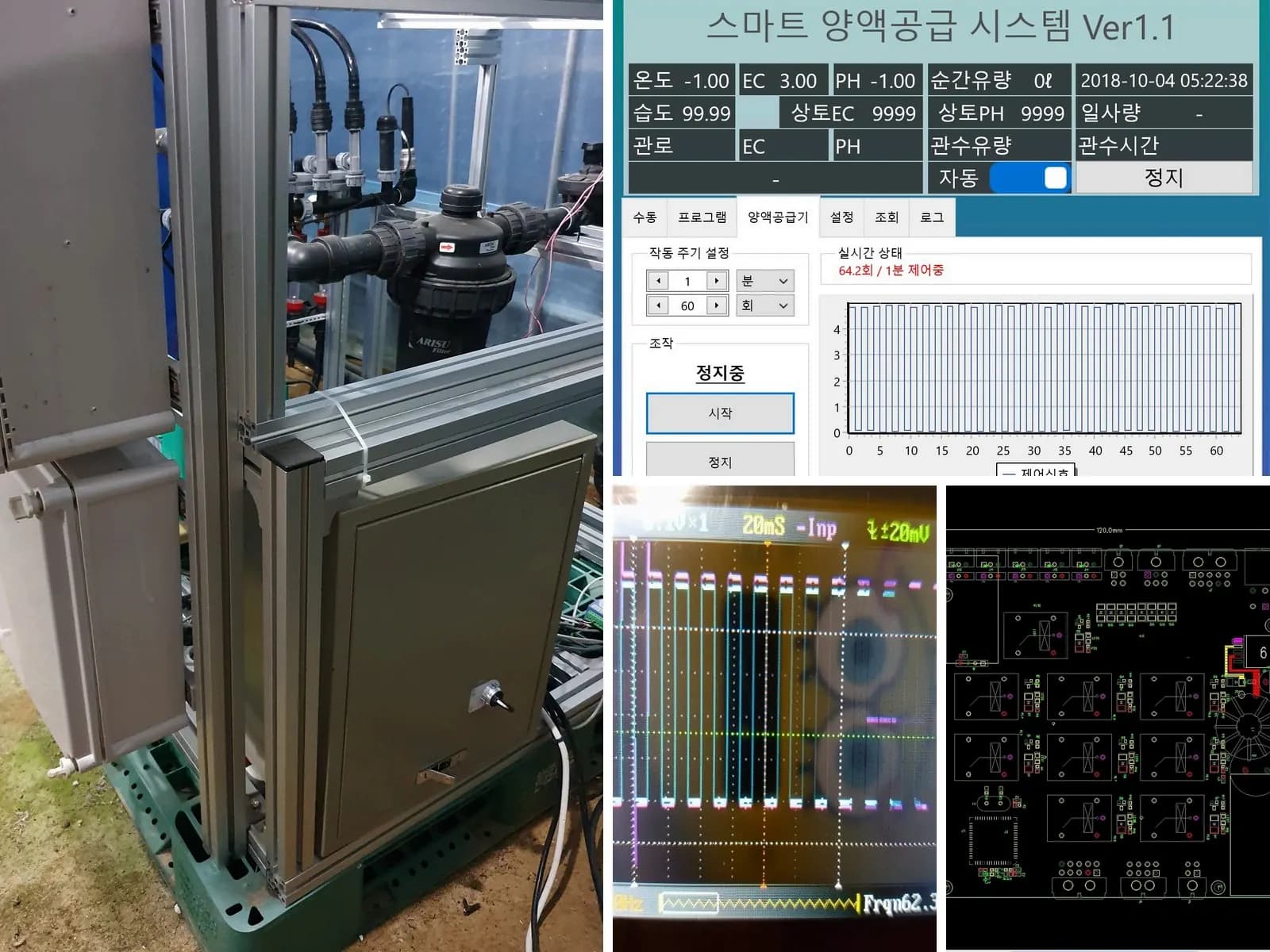Viewport: 1270px width, 952px height.
Task: Decrease the 60 count value with left arrow
Action: 658,305
